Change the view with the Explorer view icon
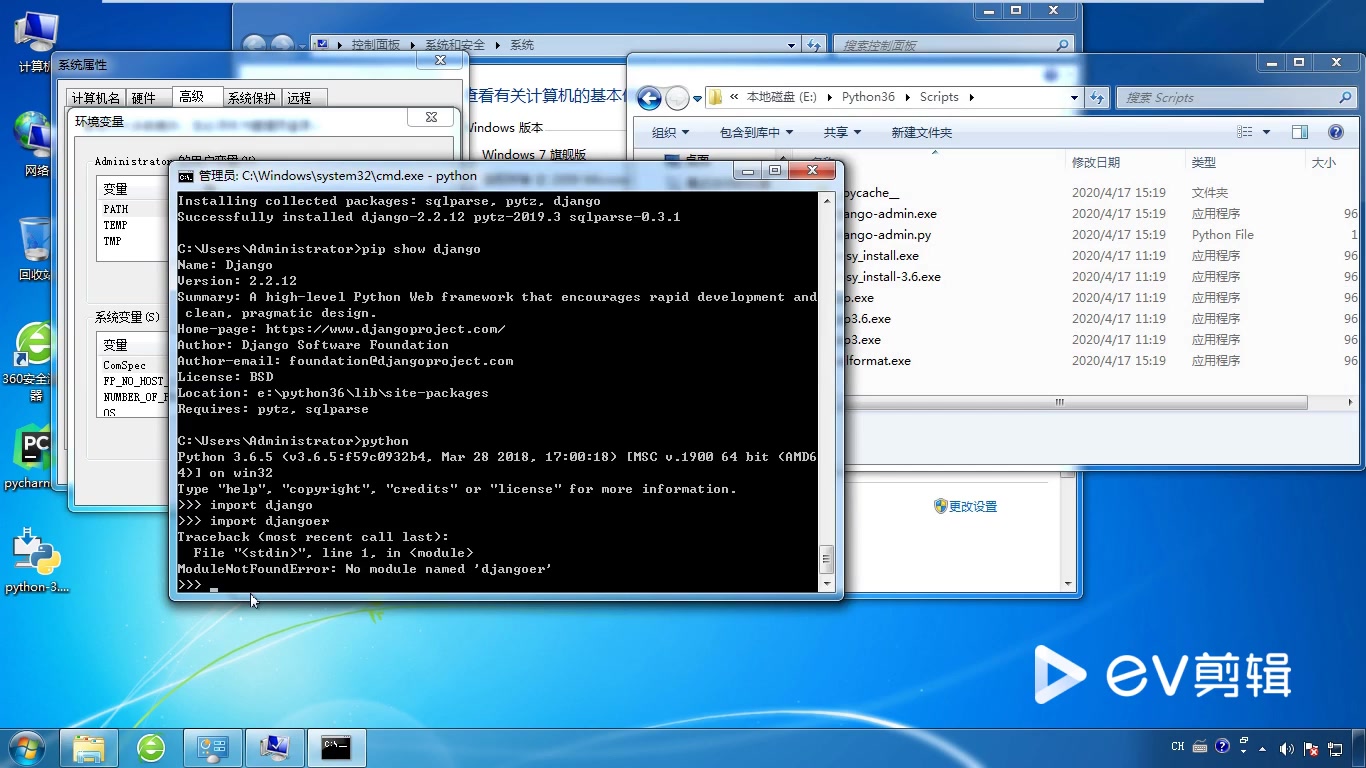Image resolution: width=1366 pixels, height=768 pixels. pos(1245,132)
